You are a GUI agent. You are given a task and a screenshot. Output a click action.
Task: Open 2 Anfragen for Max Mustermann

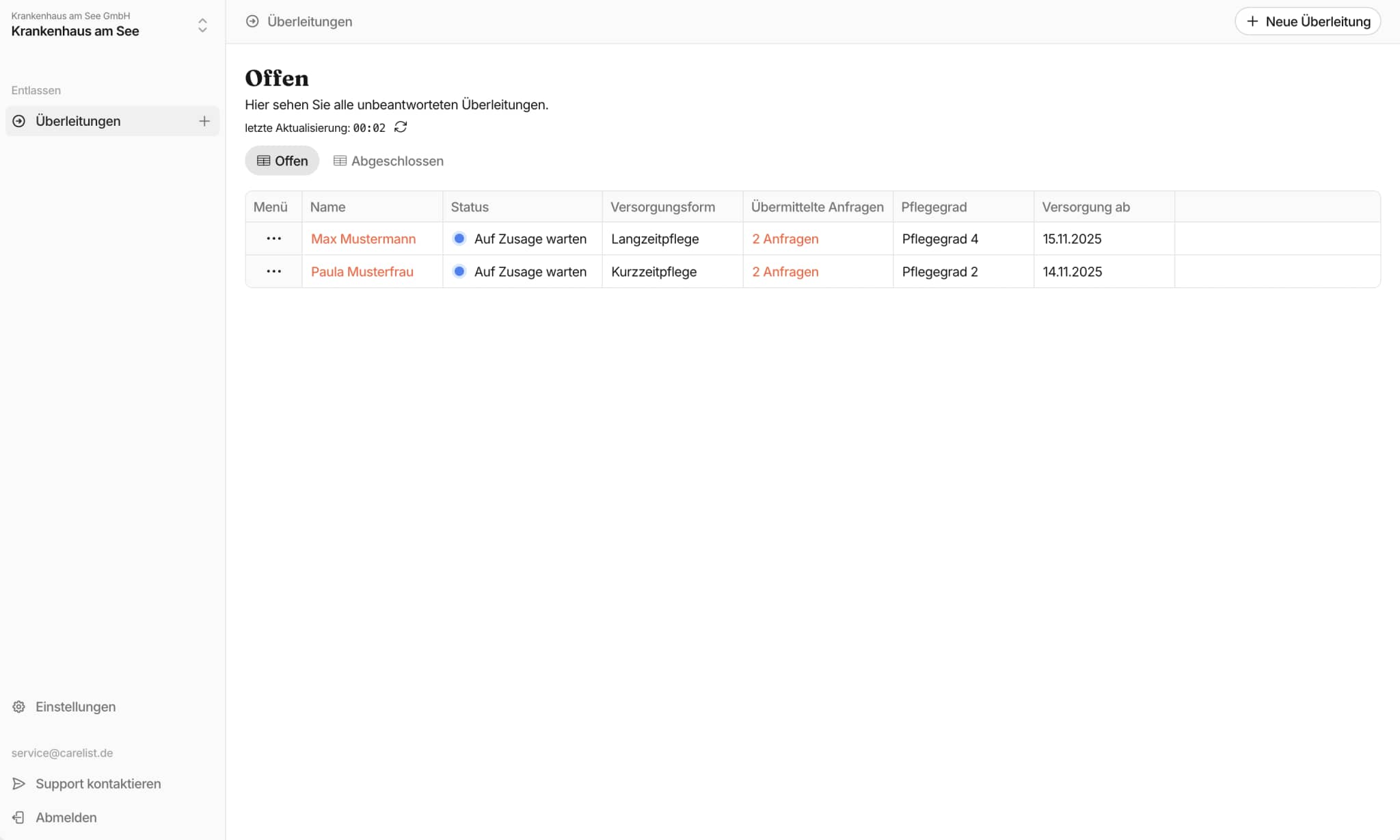[785, 239]
